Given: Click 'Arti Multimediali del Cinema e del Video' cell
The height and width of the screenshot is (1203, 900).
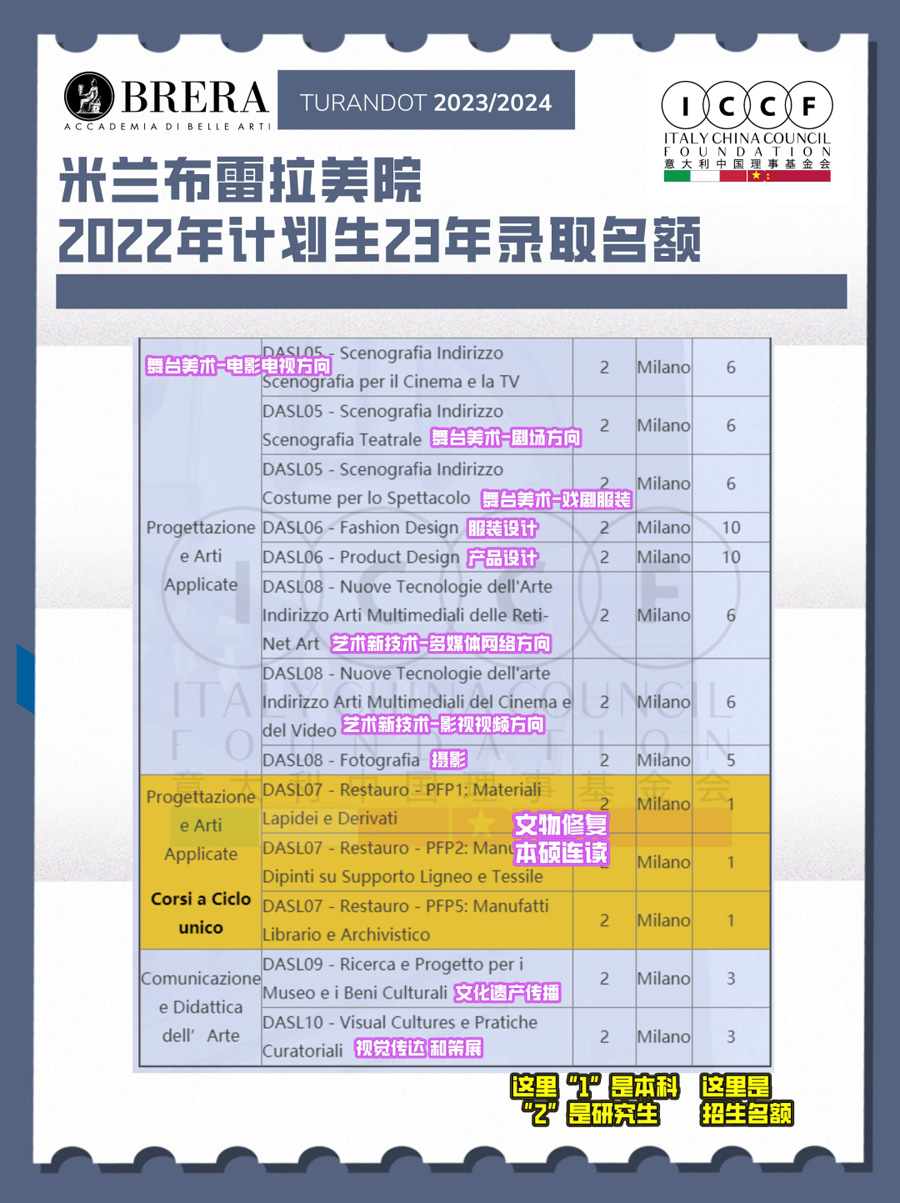Looking at the screenshot, I should coord(417,702).
